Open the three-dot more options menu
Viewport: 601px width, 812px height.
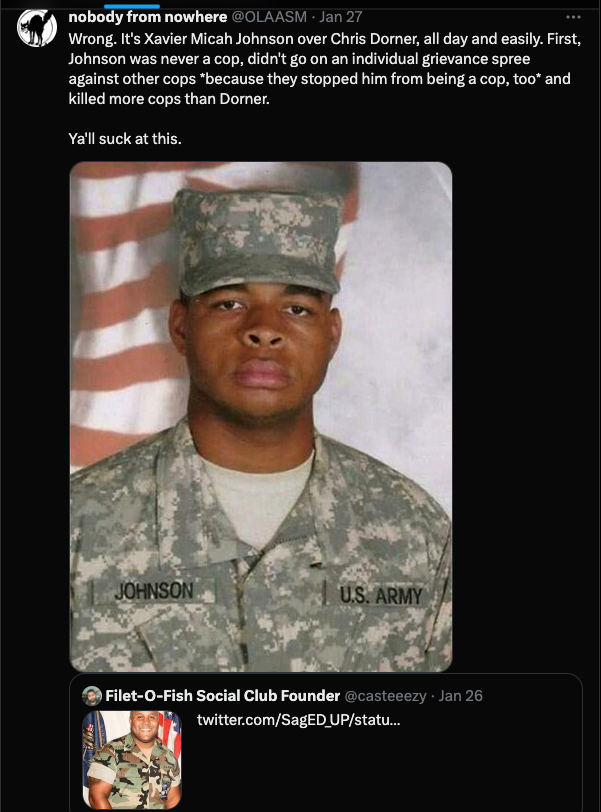tap(573, 17)
